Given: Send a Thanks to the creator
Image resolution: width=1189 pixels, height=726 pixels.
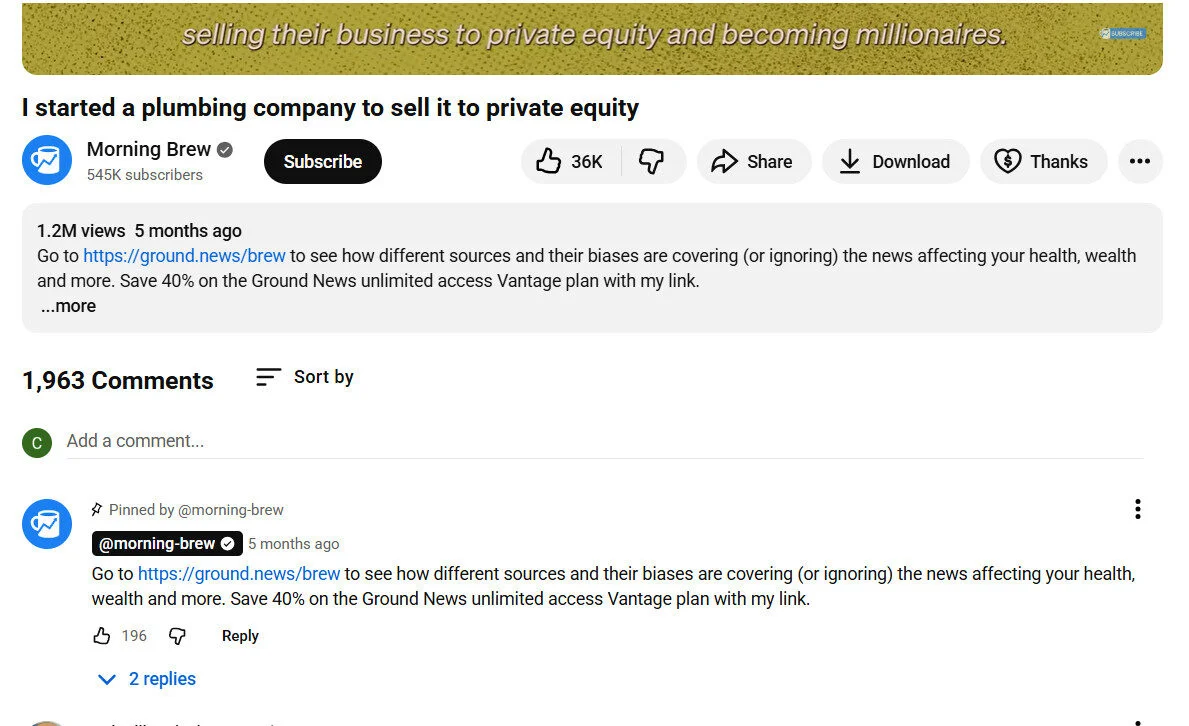Looking at the screenshot, I should click(1043, 161).
